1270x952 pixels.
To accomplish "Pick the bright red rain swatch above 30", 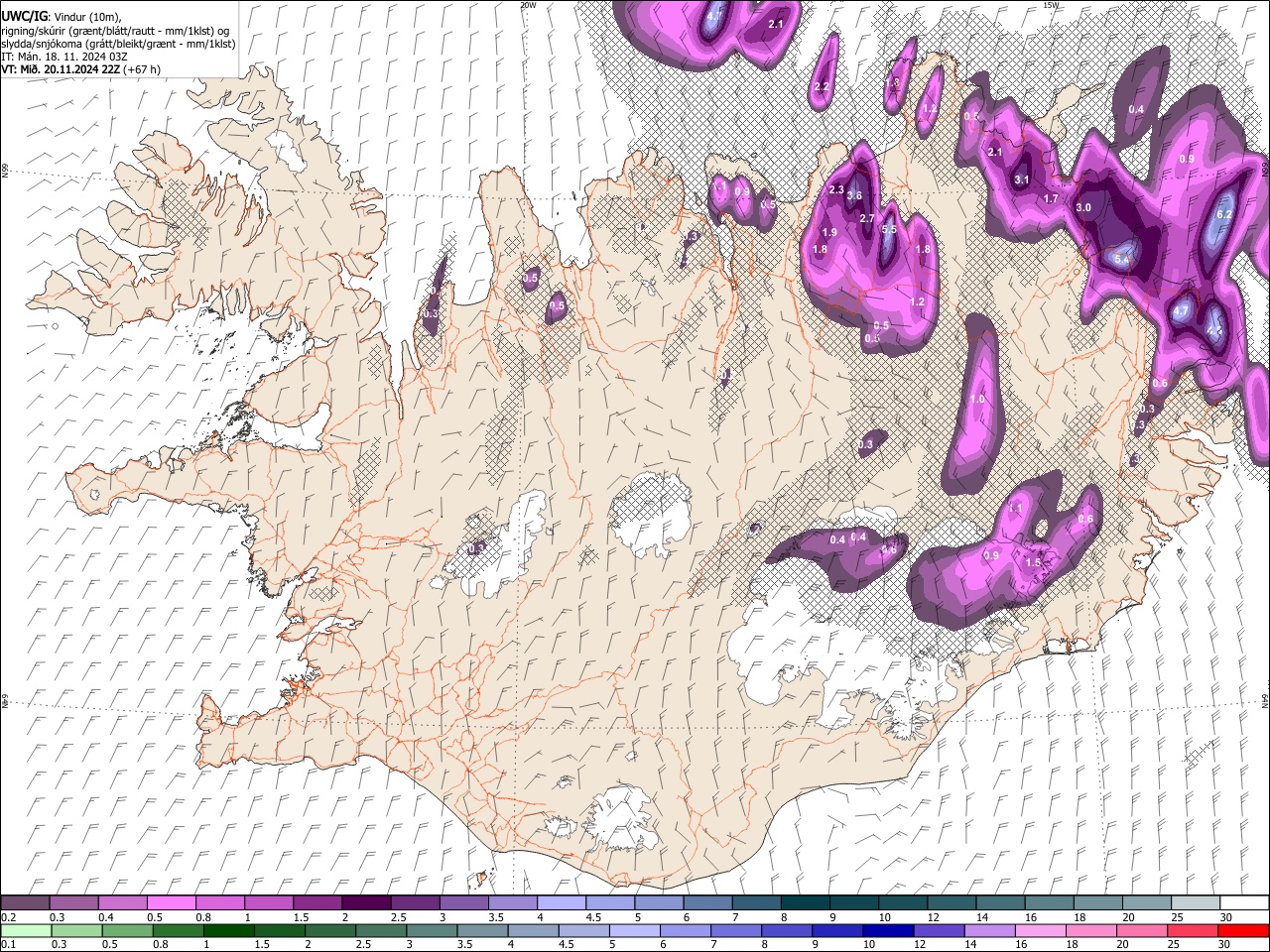I will click(x=1243, y=930).
